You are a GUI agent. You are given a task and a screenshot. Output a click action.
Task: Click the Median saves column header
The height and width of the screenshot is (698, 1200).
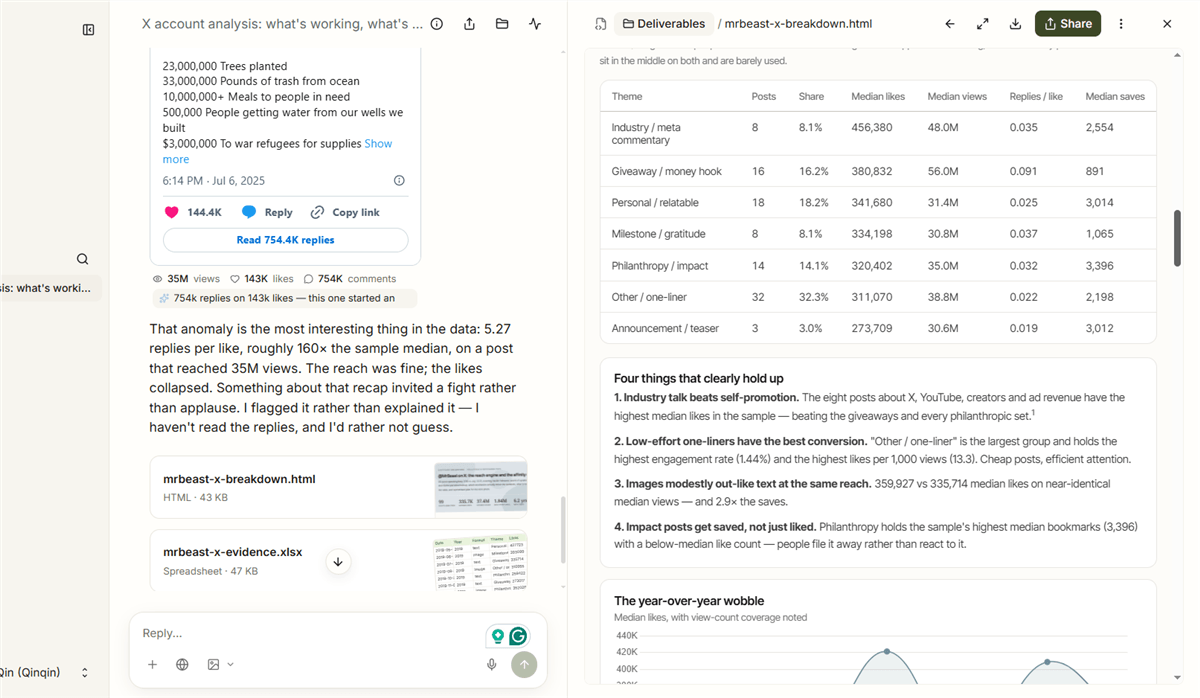tap(1115, 97)
